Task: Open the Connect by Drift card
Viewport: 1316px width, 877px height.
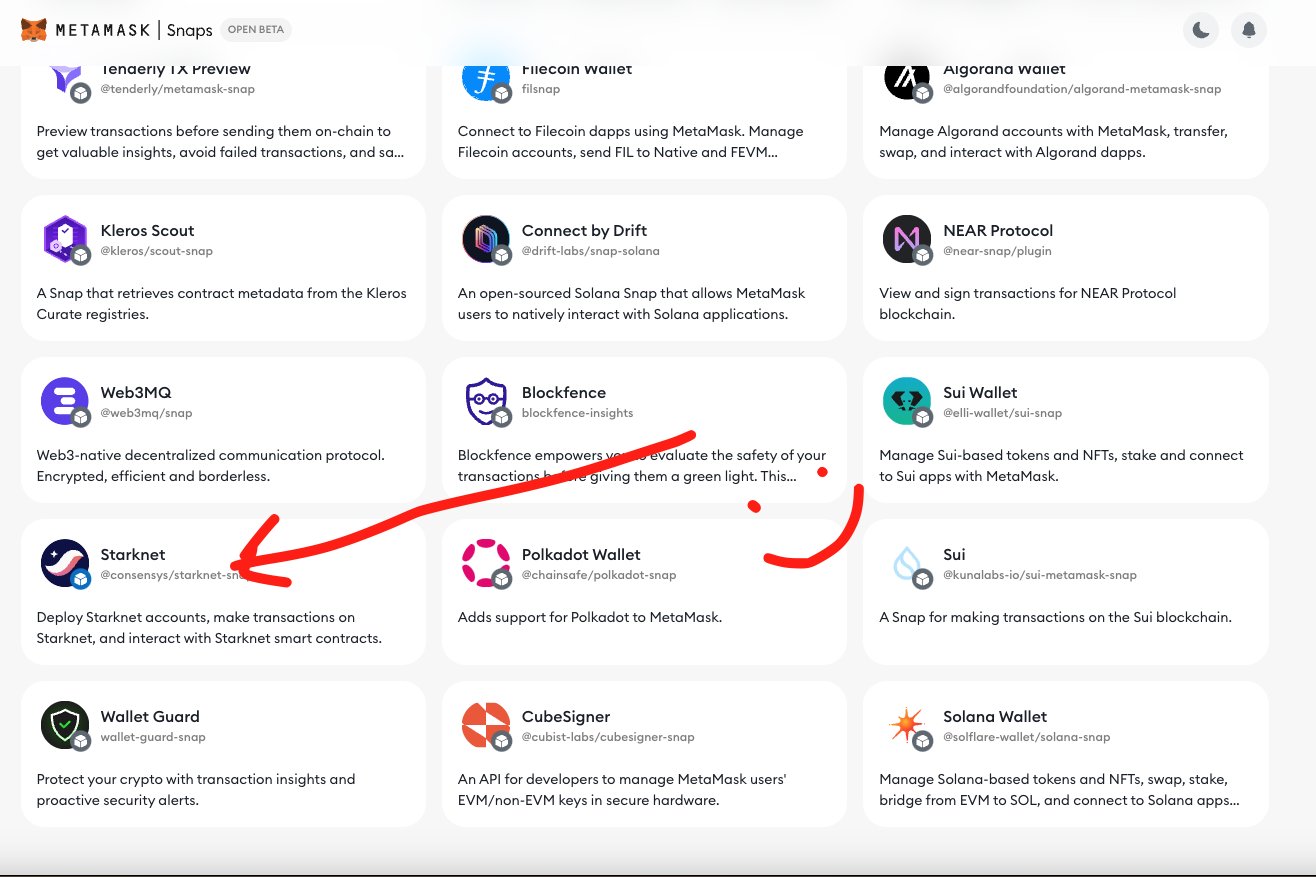Action: 644,267
